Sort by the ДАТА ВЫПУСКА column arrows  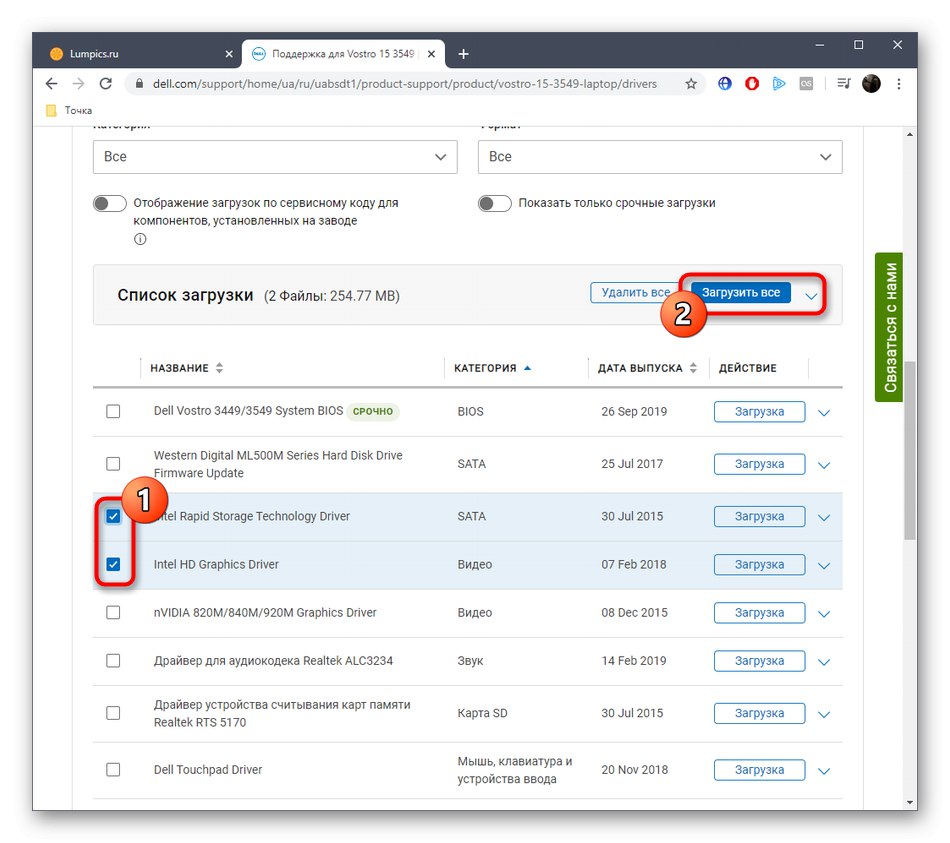(x=693, y=368)
